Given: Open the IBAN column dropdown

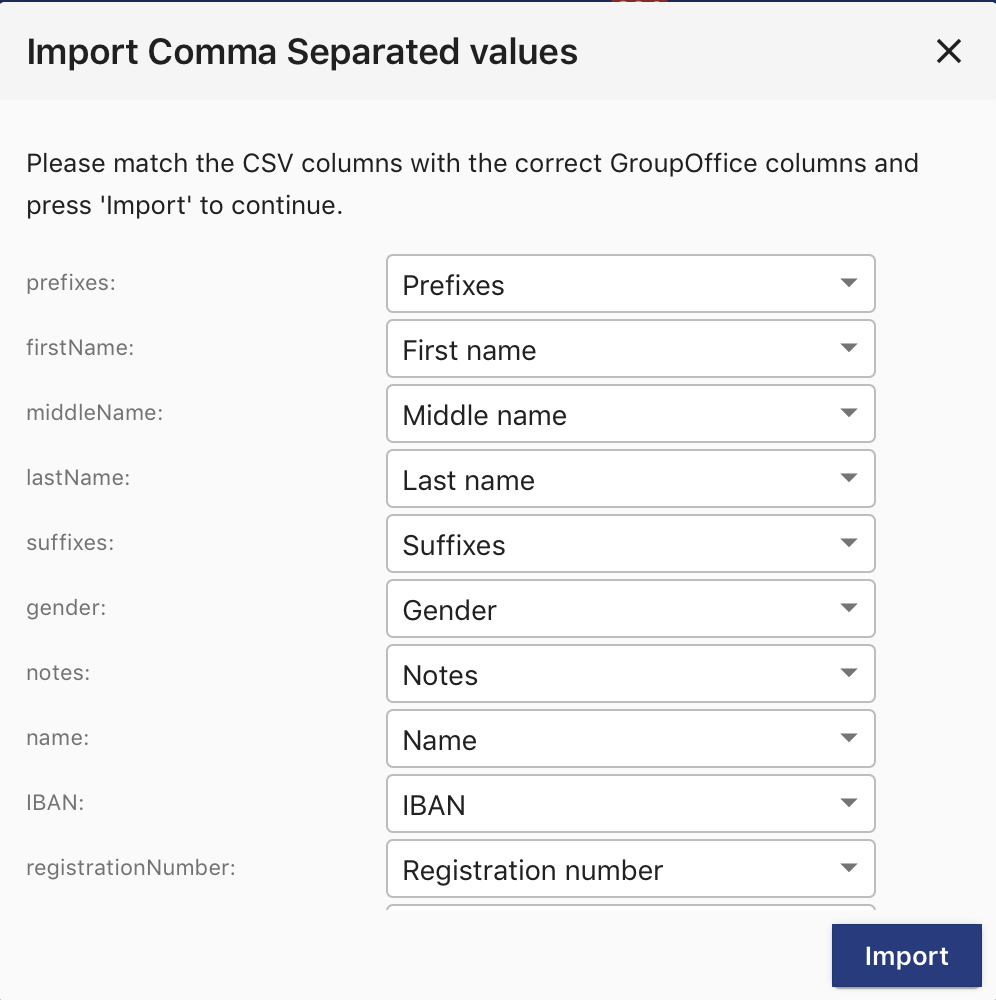Looking at the screenshot, I should point(631,804).
